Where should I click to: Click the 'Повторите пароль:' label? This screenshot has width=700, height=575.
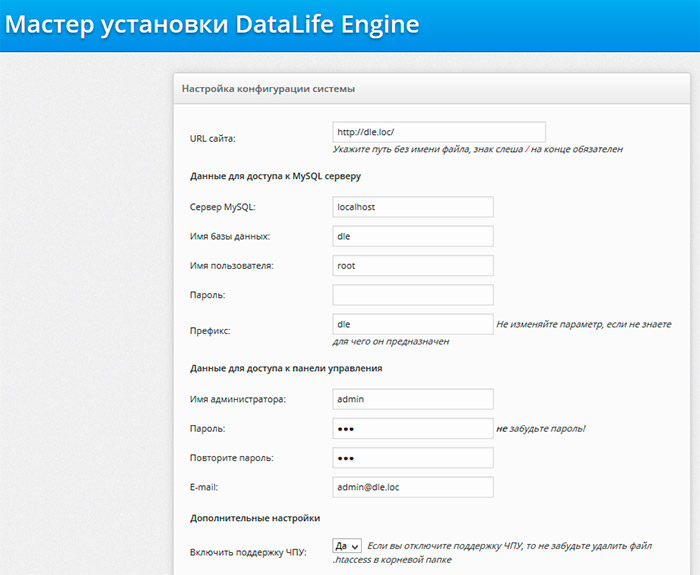tap(232, 458)
